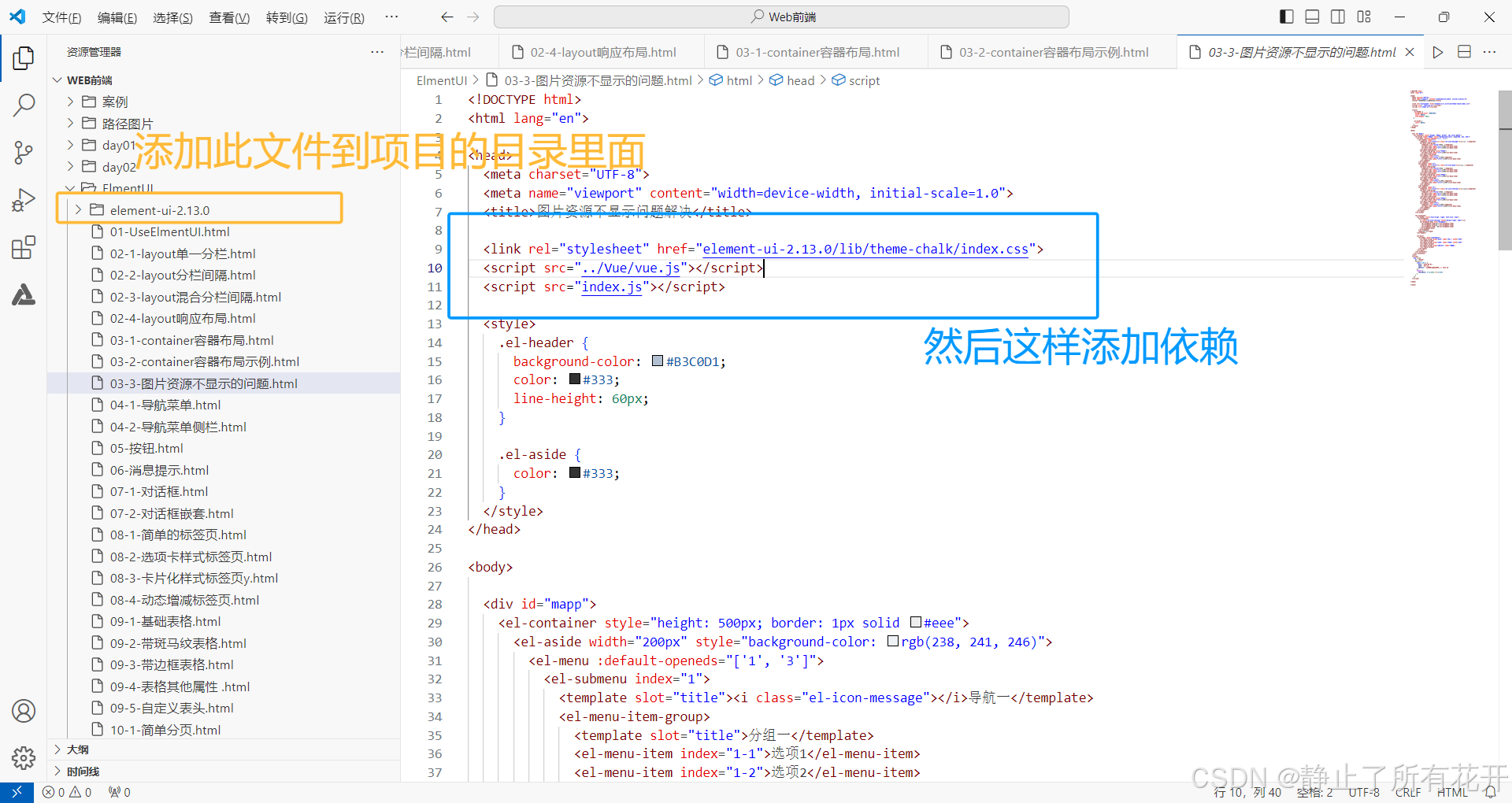Screen dimensions: 1512x803
Task: Toggle the bottom panel
Action: pos(1312,17)
